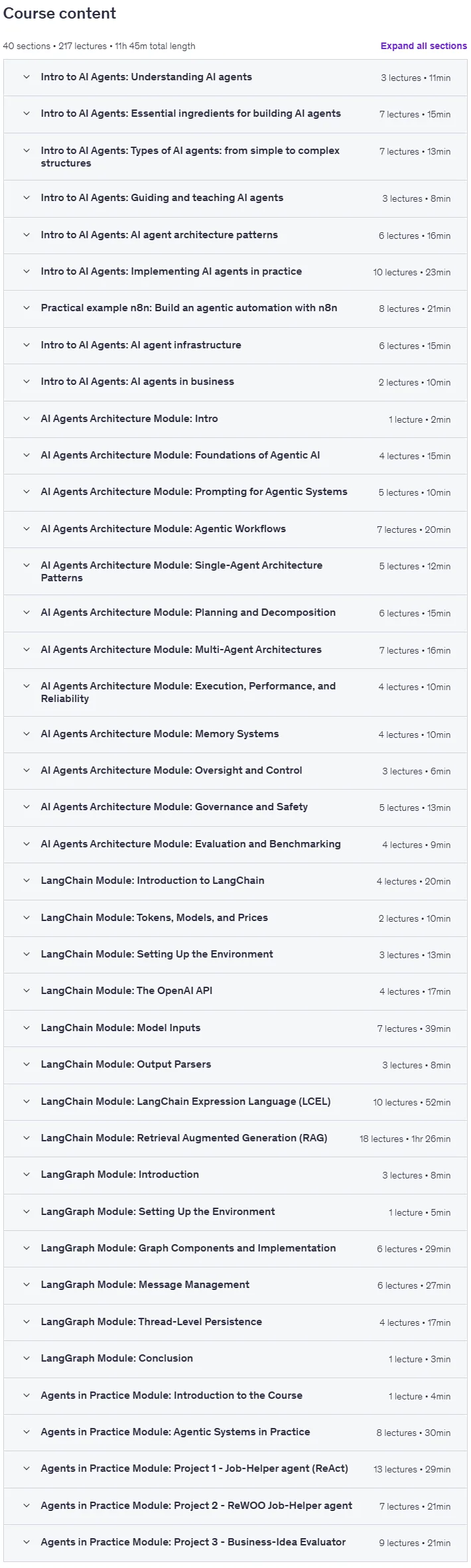
Task: Open chevron for Multi-Agent Architectures section
Action: 27,650
